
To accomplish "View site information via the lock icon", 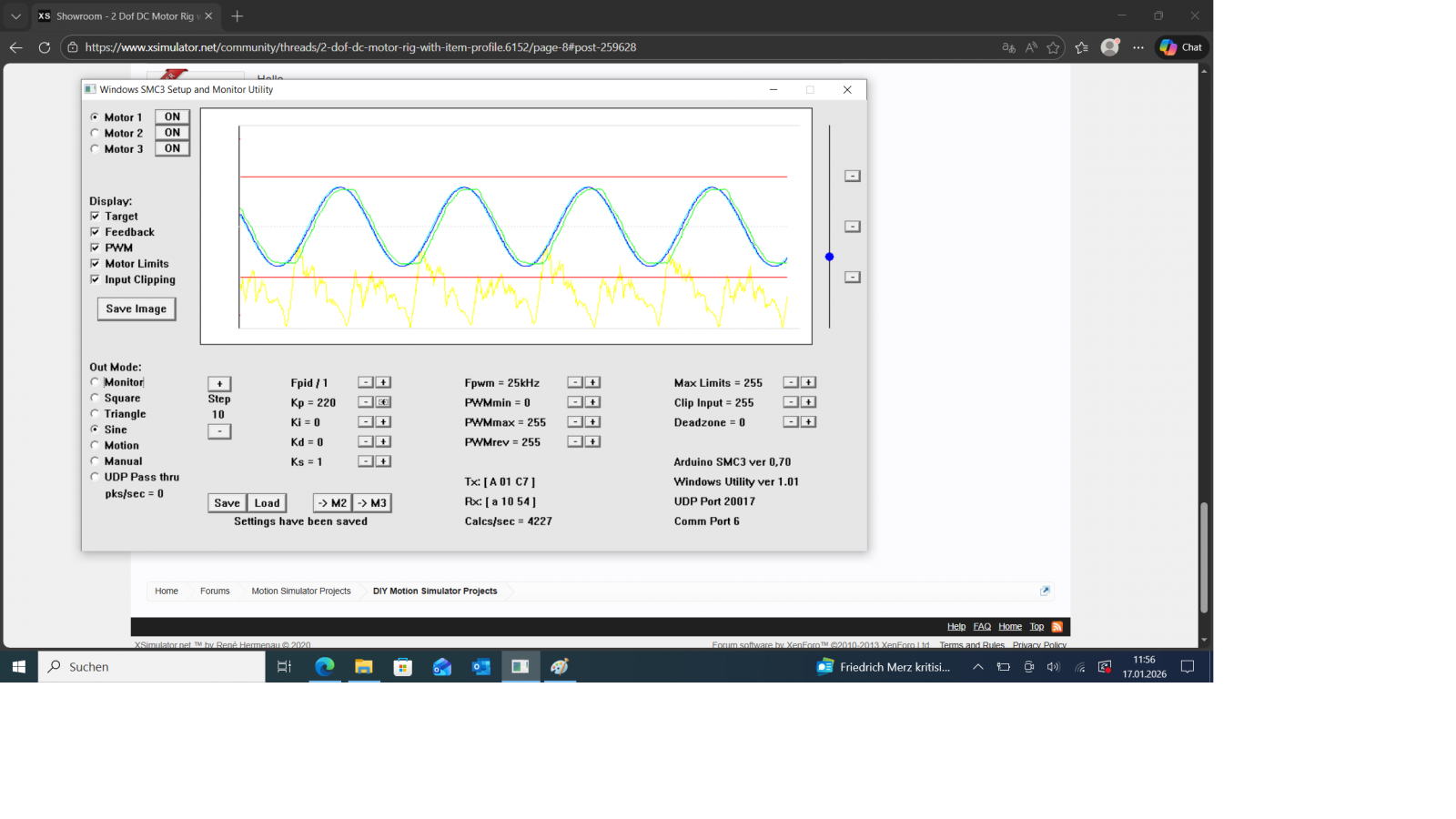I will coord(73,47).
